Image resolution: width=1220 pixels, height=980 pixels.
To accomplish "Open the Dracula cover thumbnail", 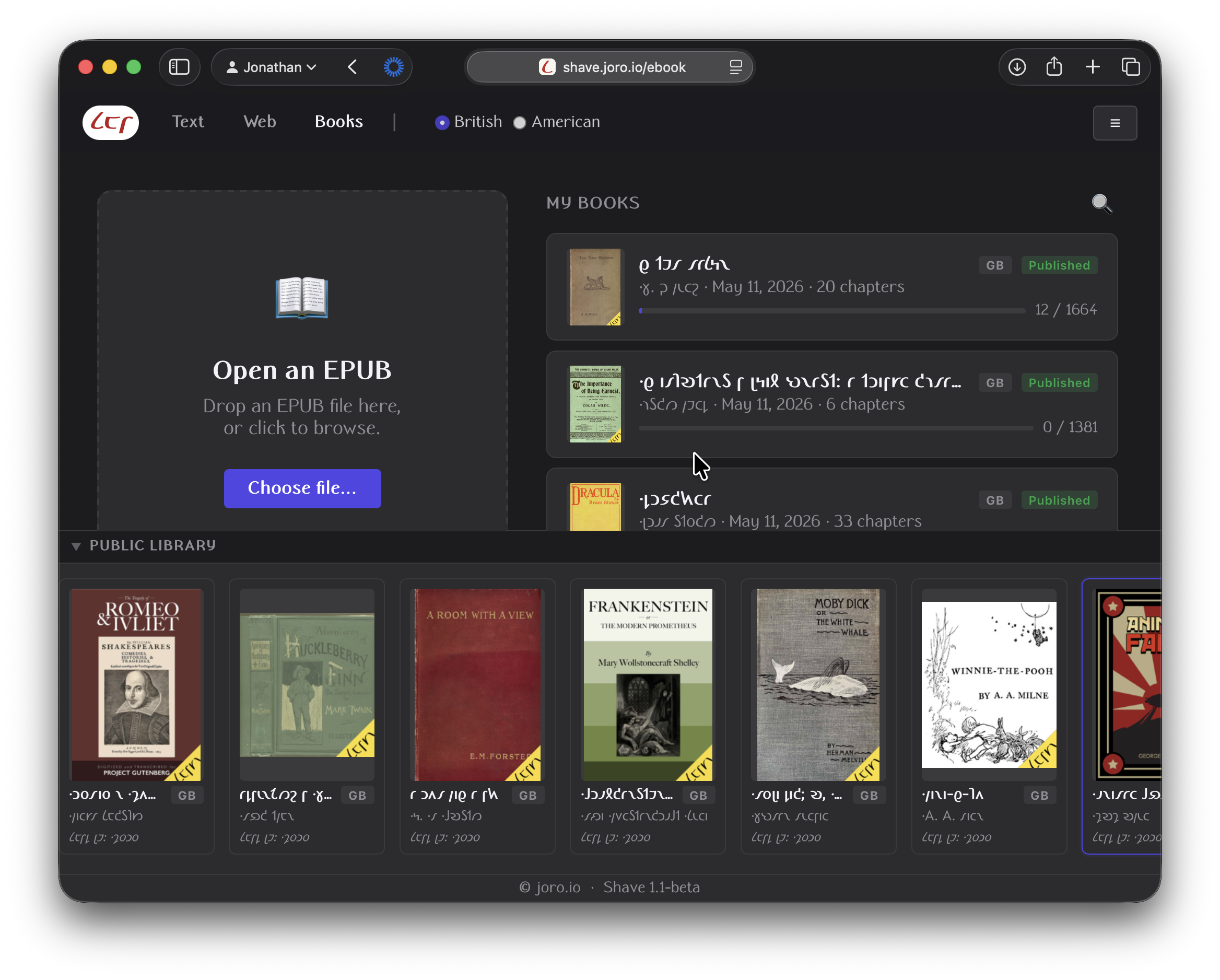I will [595, 507].
